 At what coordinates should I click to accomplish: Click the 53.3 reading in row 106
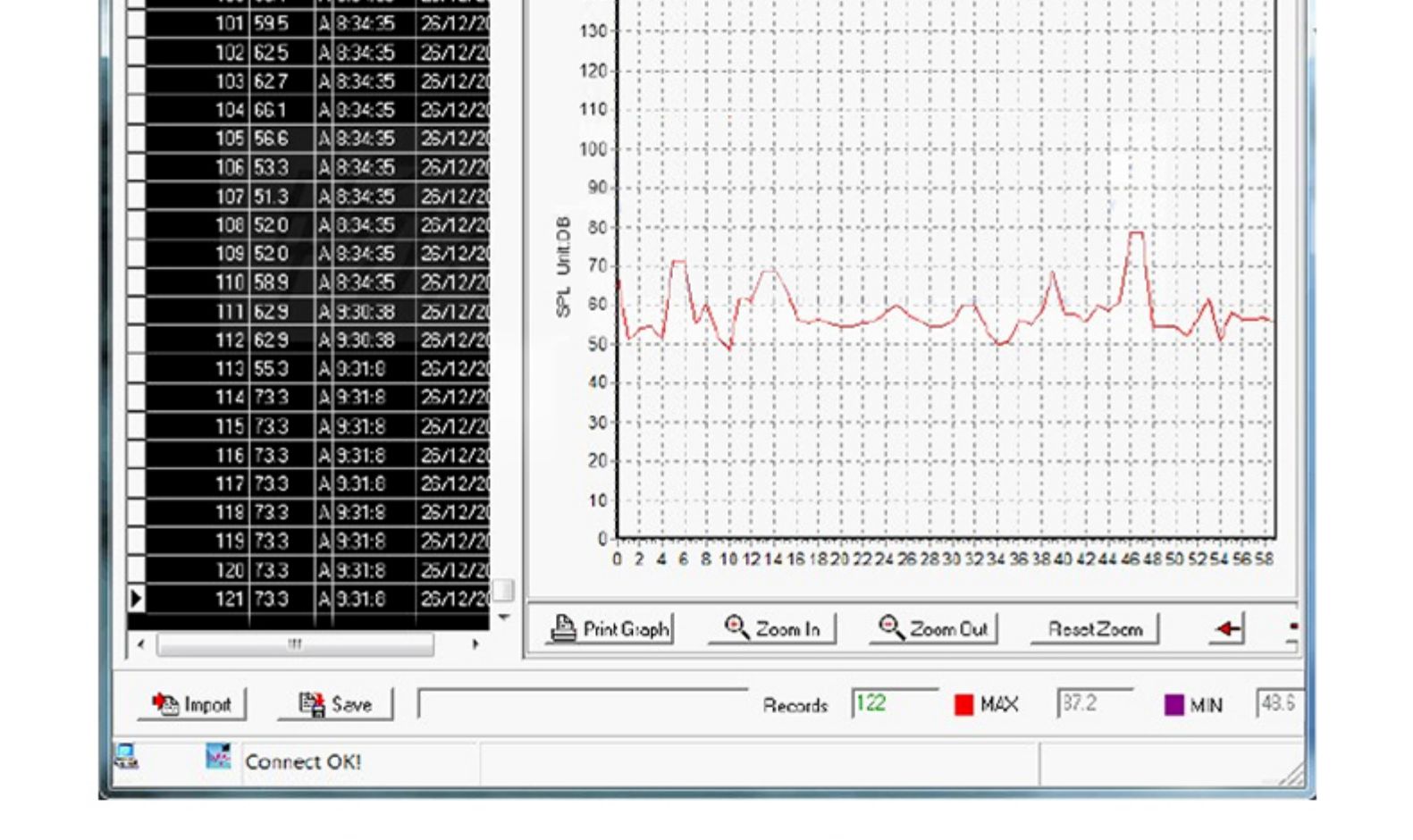[x=271, y=167]
